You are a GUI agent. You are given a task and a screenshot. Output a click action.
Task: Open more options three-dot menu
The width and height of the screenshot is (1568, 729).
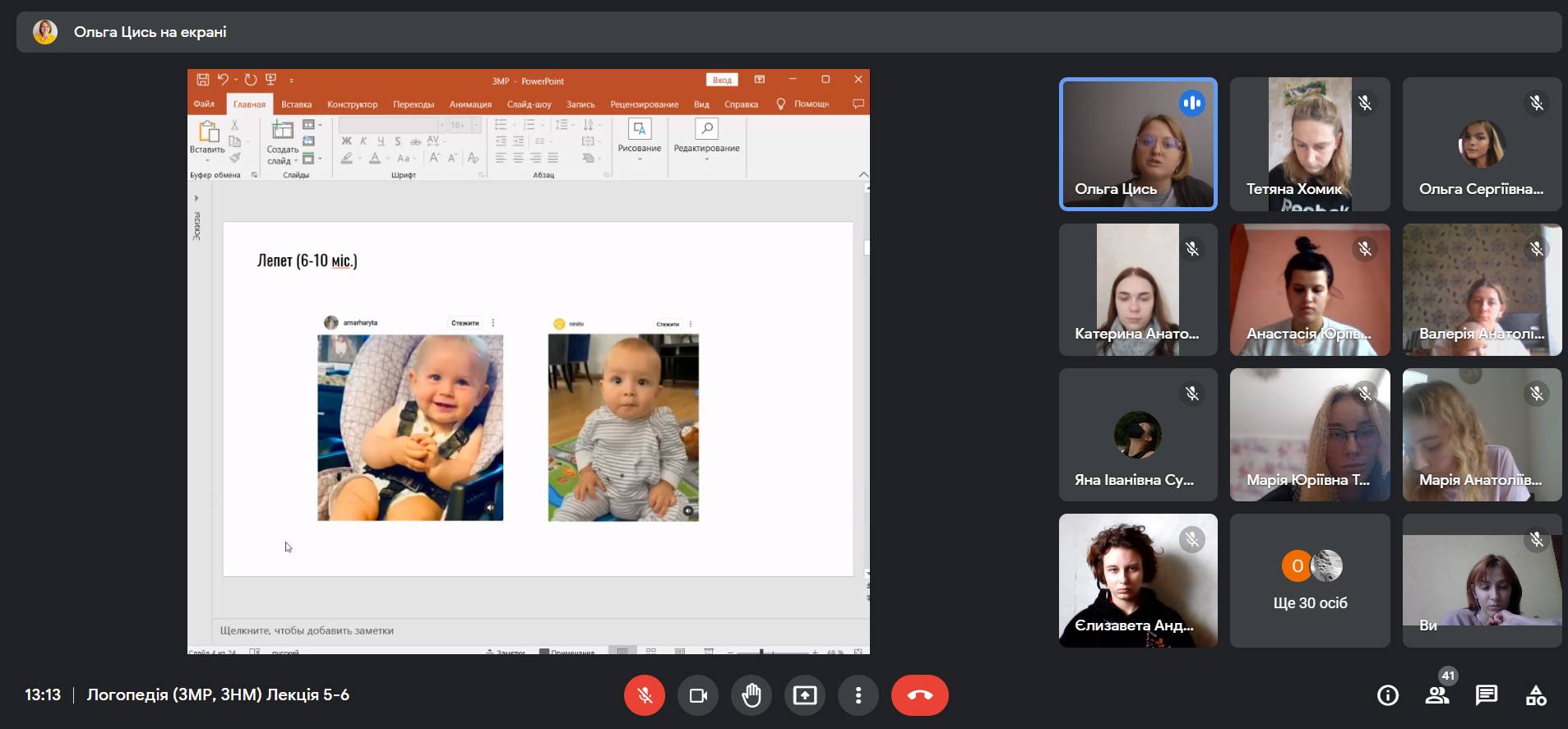pos(858,695)
